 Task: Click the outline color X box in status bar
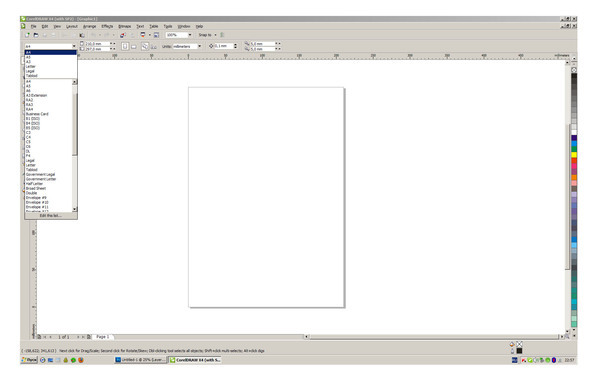(x=519, y=344)
